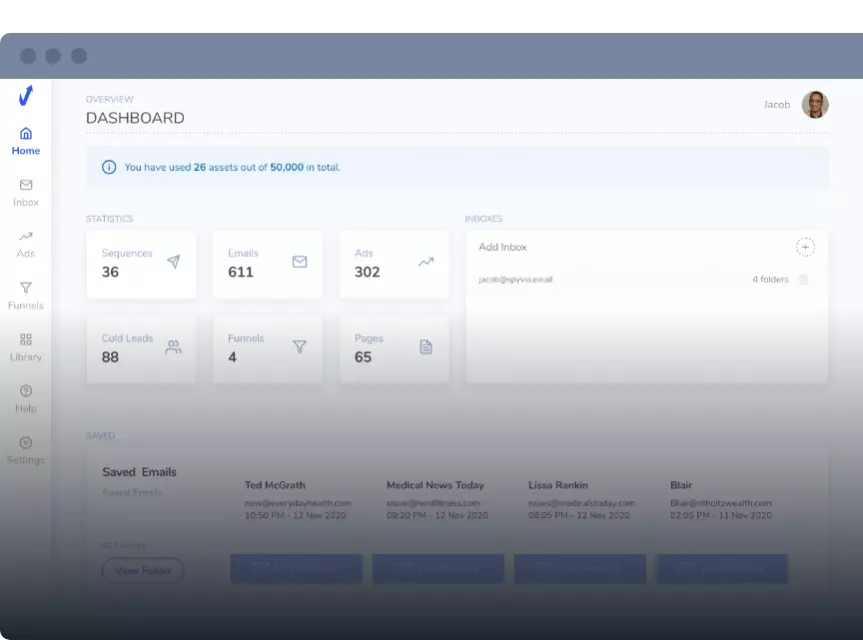Click the 4 folders label
Viewport: 863px width, 640px height.
(x=770, y=280)
